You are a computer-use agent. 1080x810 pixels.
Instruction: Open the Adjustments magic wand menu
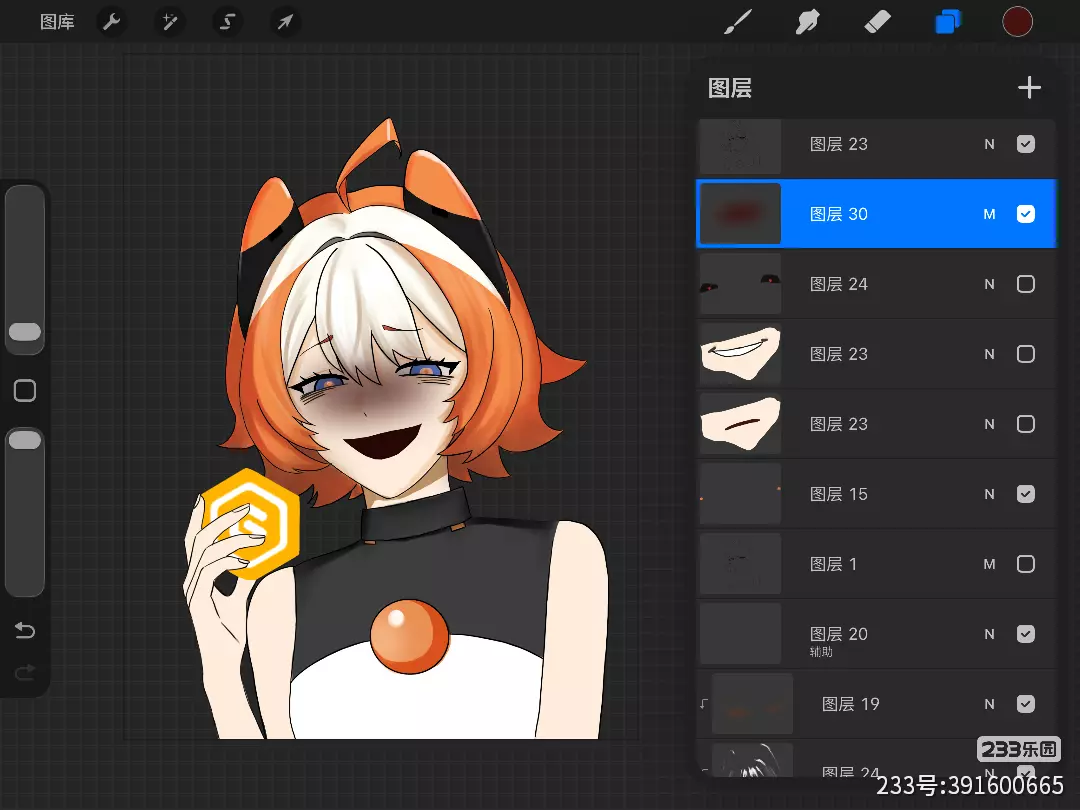point(169,22)
